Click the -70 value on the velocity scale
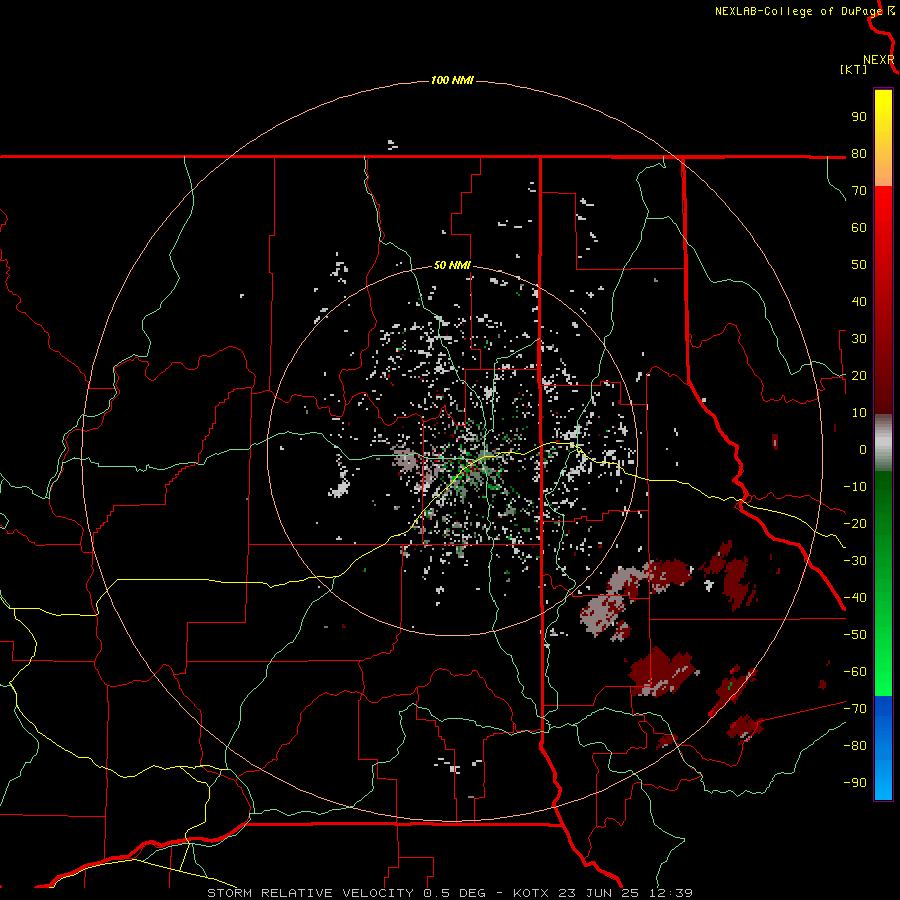The width and height of the screenshot is (900, 900). [x=855, y=709]
